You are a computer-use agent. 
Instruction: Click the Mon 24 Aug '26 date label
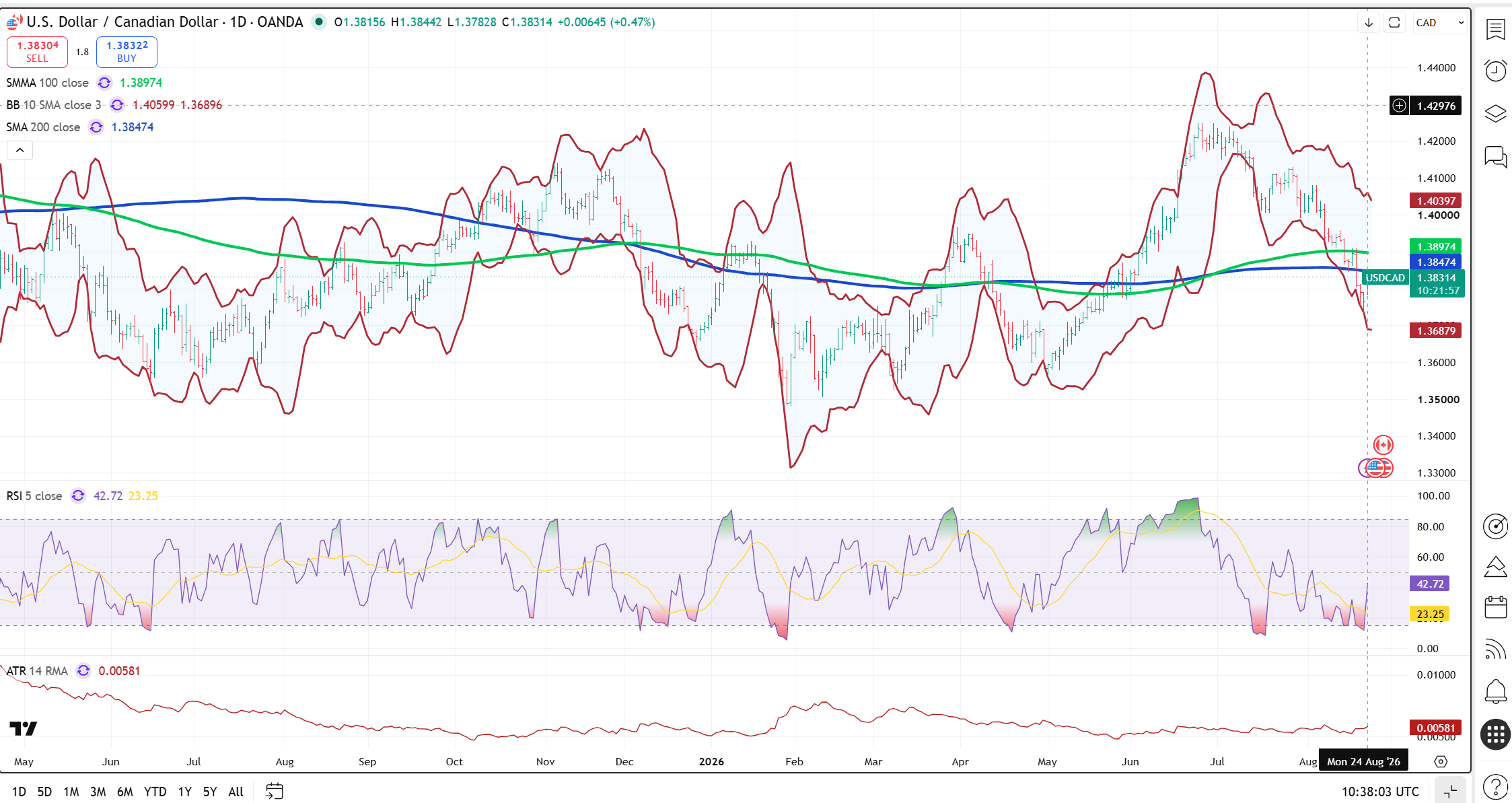tap(1363, 761)
